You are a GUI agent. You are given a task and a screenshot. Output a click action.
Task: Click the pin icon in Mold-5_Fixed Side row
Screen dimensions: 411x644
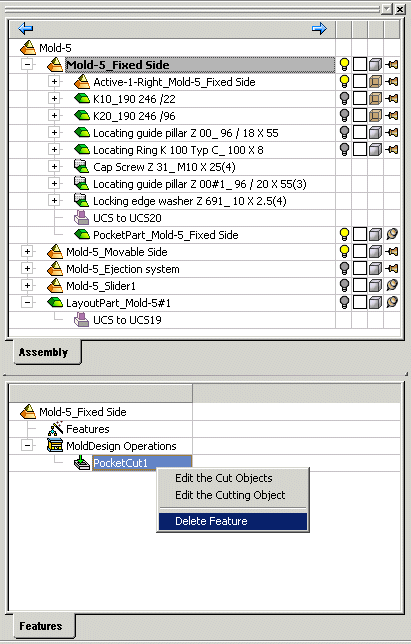(x=392, y=64)
